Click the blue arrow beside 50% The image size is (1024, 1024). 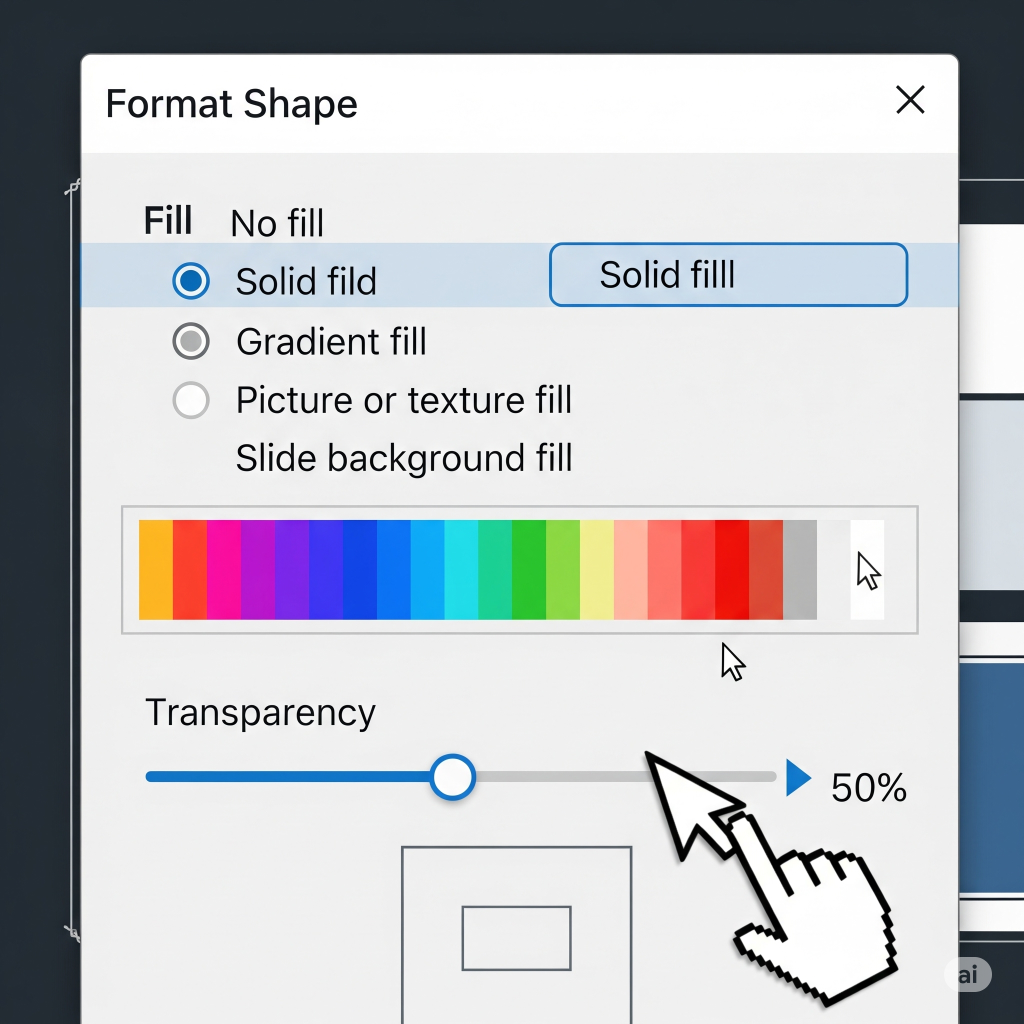click(x=798, y=777)
